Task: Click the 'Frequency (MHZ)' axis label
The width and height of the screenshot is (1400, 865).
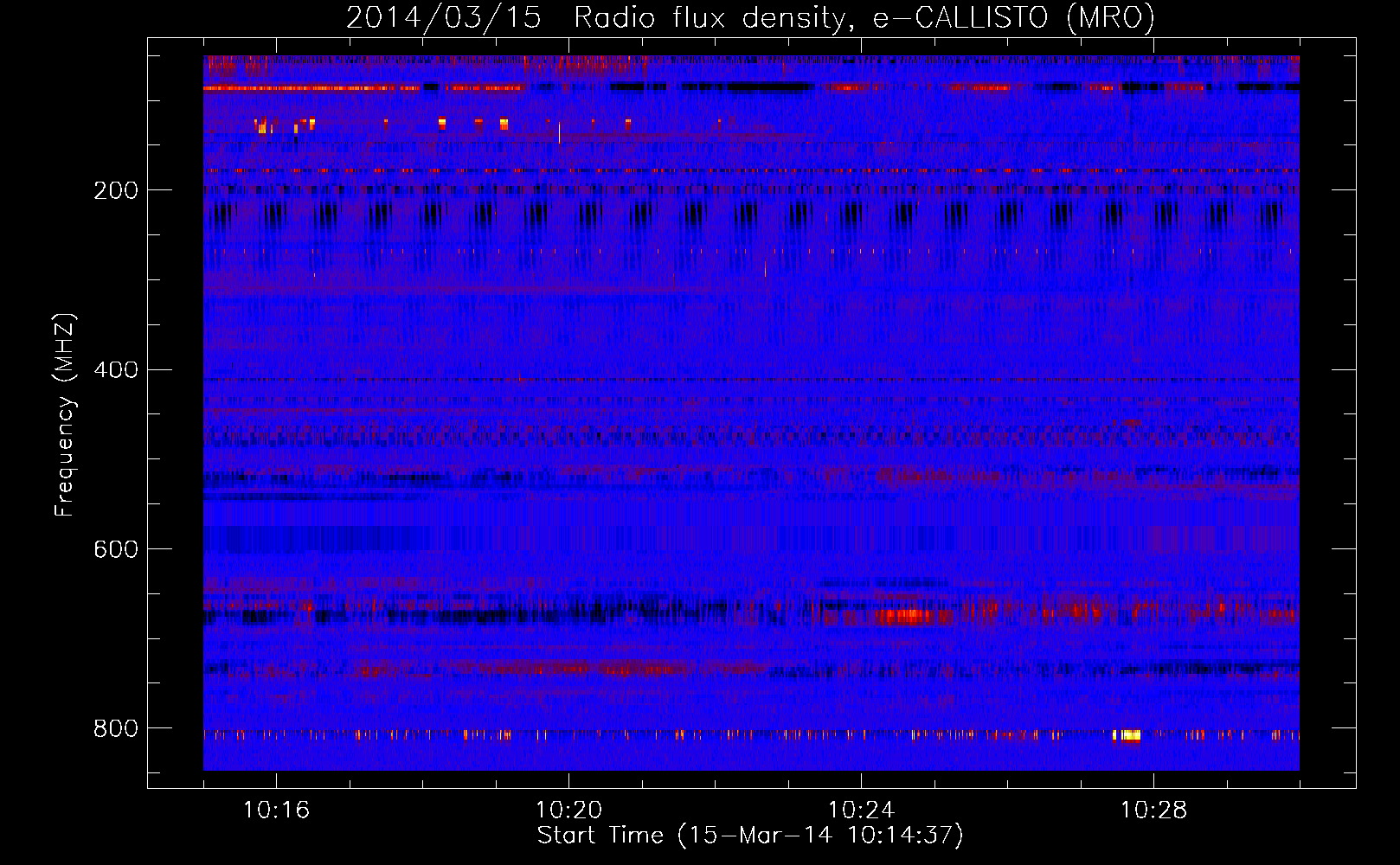Action: [x=64, y=415]
